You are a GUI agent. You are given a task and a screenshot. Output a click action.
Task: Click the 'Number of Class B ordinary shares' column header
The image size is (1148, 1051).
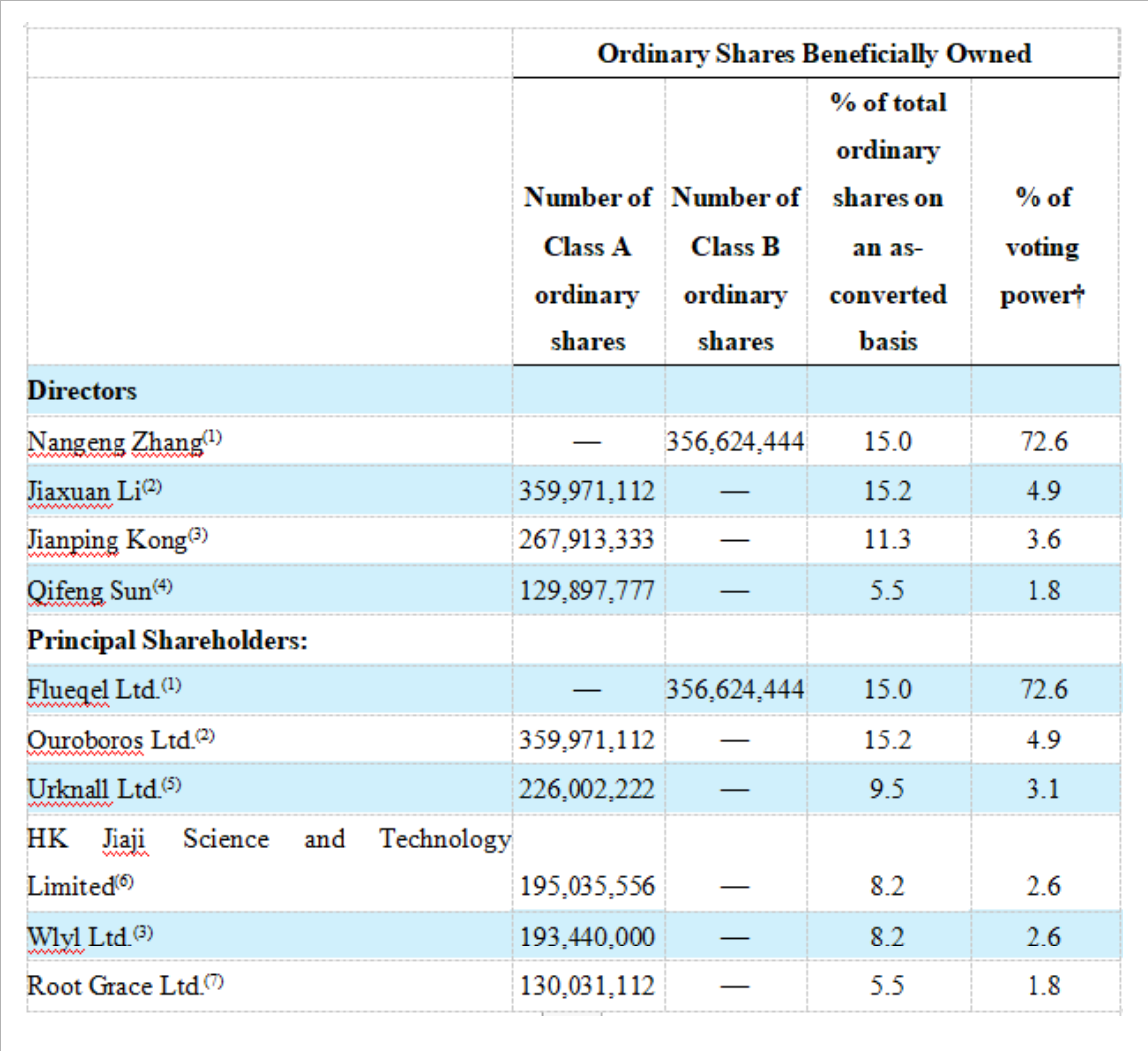(x=735, y=269)
